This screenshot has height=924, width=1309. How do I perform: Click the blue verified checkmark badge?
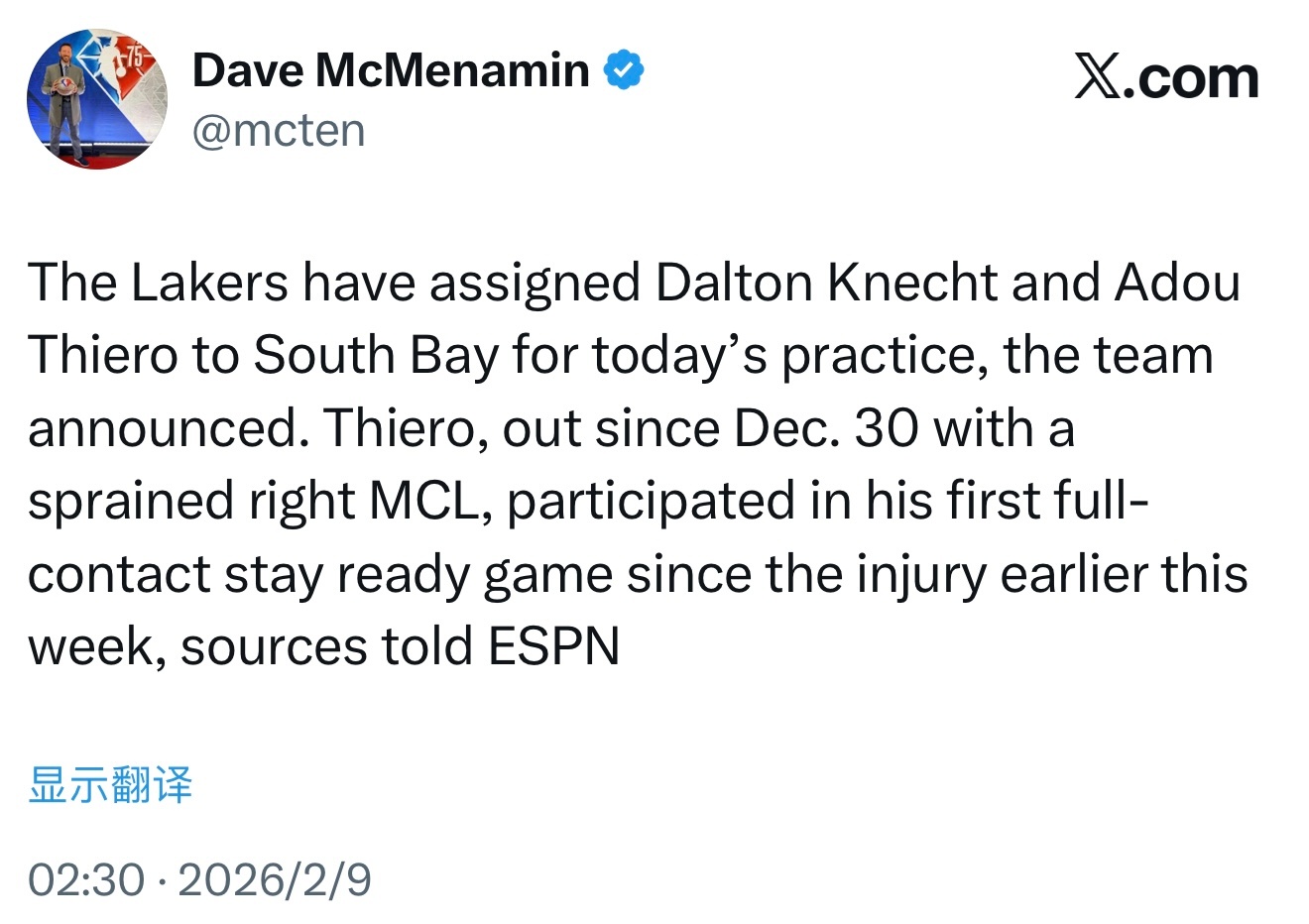[624, 70]
